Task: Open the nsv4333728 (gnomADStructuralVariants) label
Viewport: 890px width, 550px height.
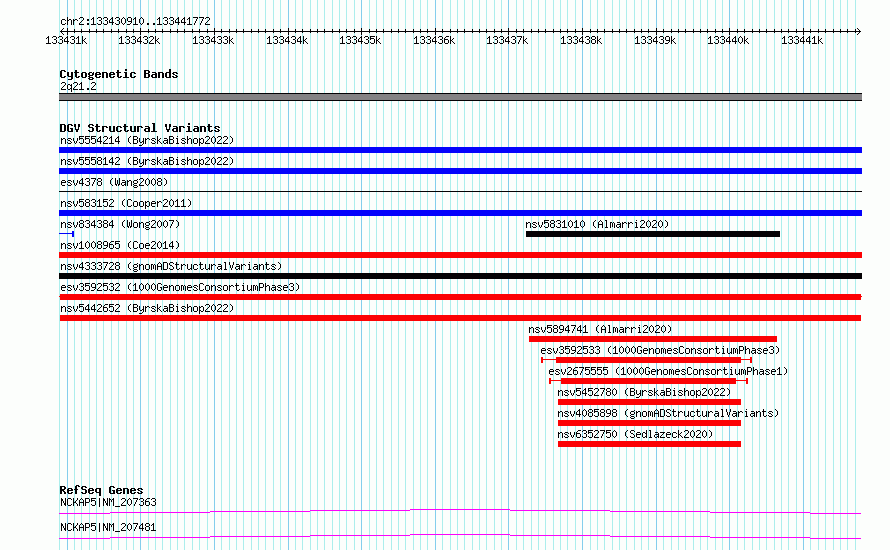Action: click(x=171, y=266)
